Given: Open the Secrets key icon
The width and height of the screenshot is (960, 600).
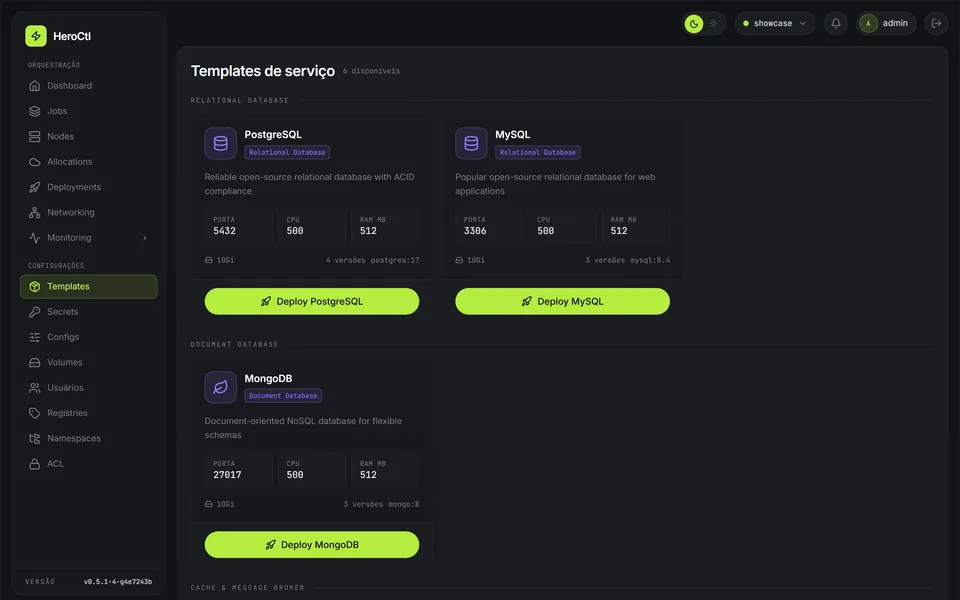Looking at the screenshot, I should click(x=35, y=312).
